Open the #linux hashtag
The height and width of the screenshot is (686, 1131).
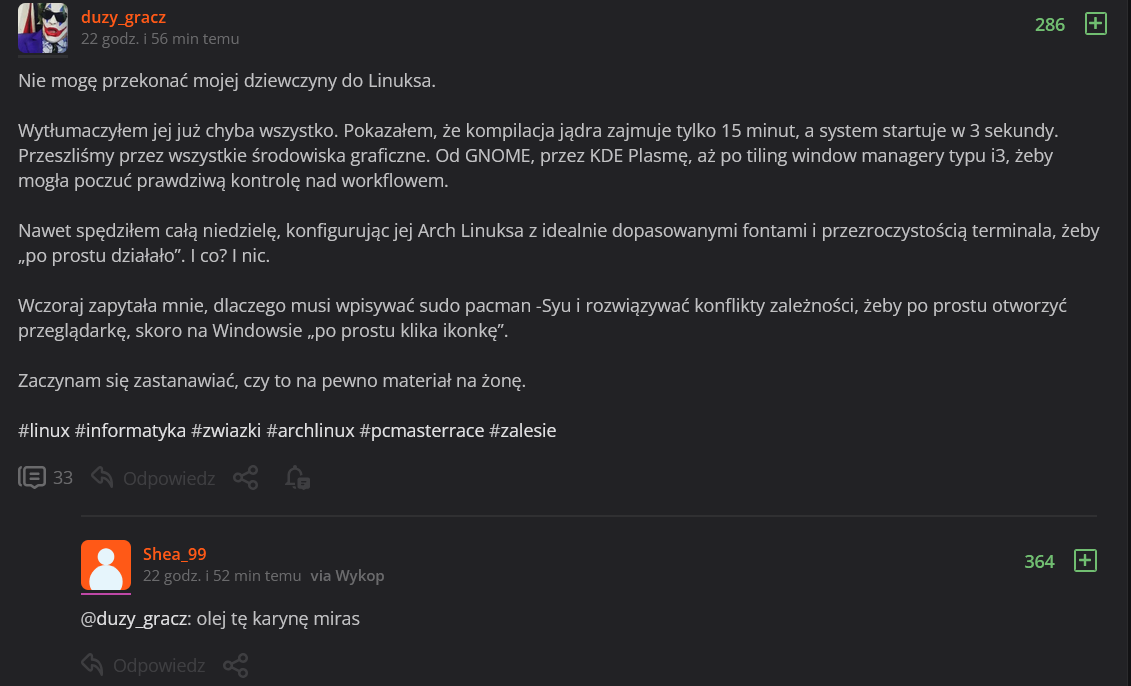pyautogui.click(x=44, y=431)
